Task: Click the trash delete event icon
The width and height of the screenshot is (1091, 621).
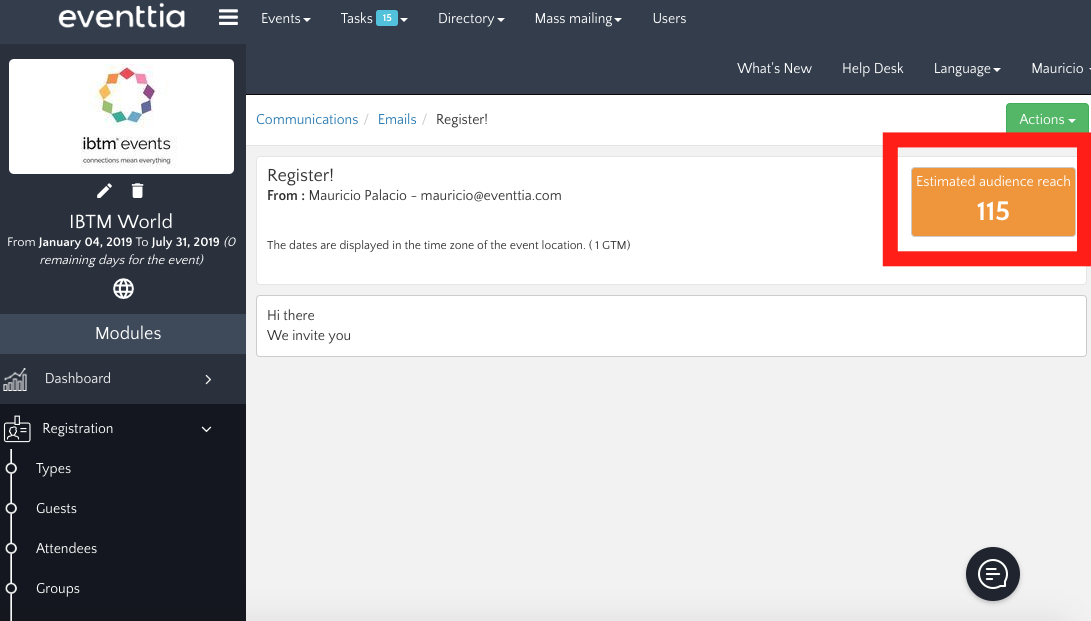Action: pos(138,191)
